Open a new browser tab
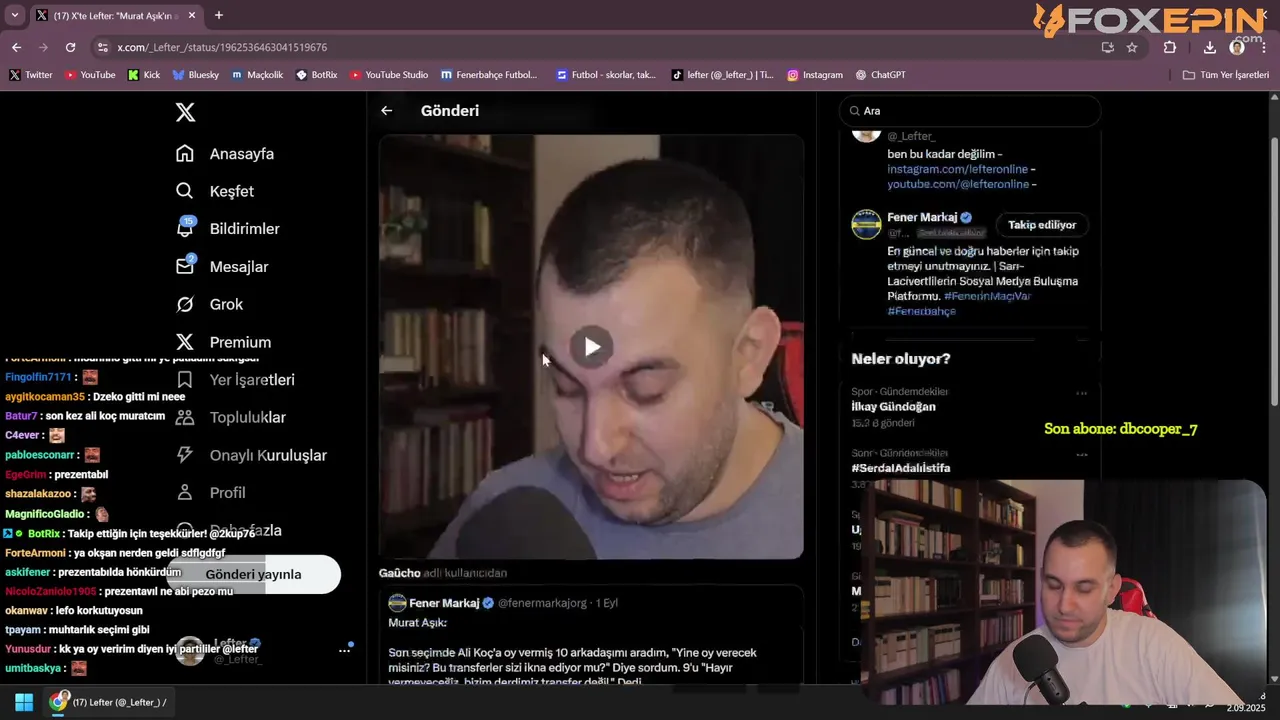This screenshot has height=720, width=1280. [218, 15]
